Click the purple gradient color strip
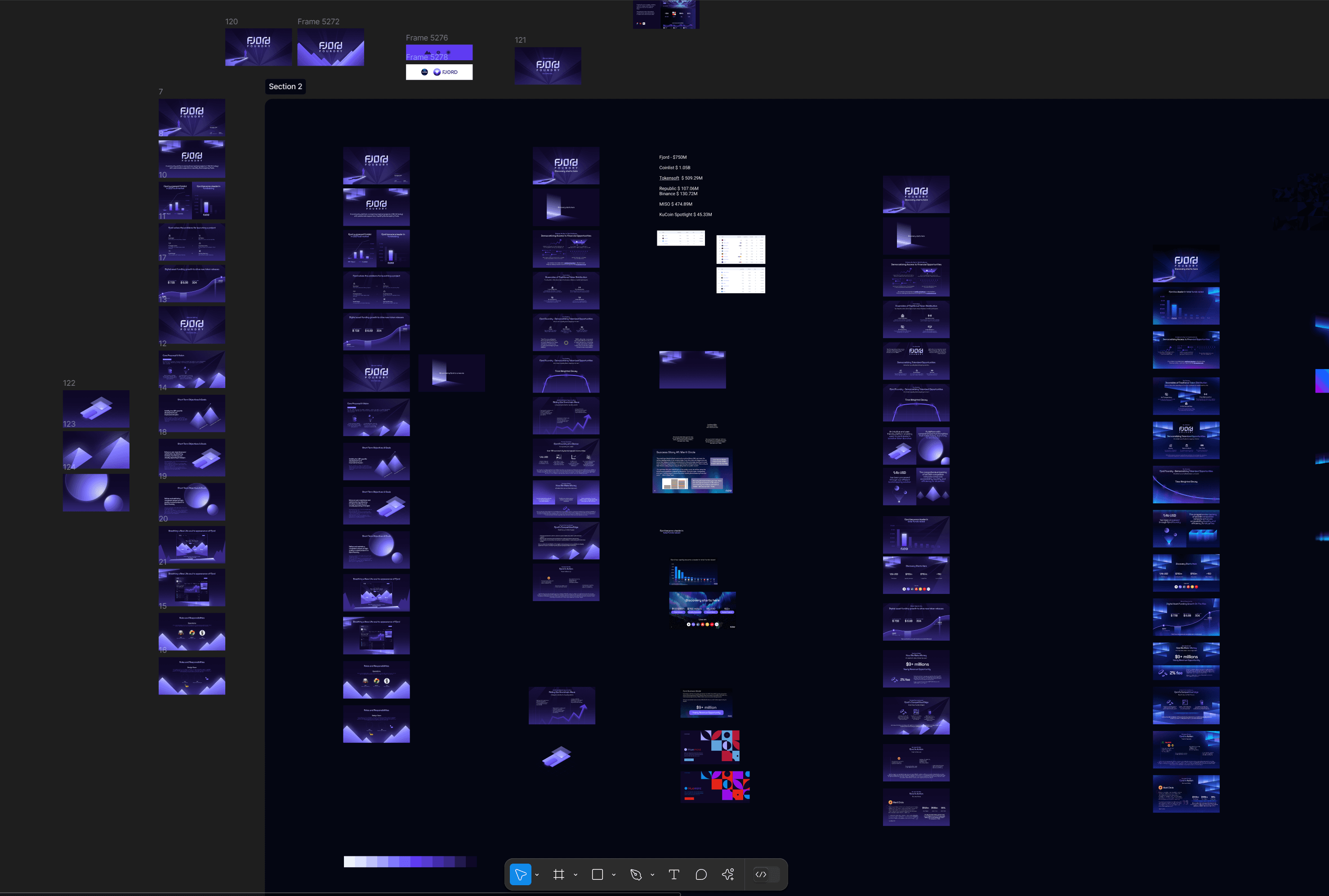1329x896 pixels. point(410,861)
